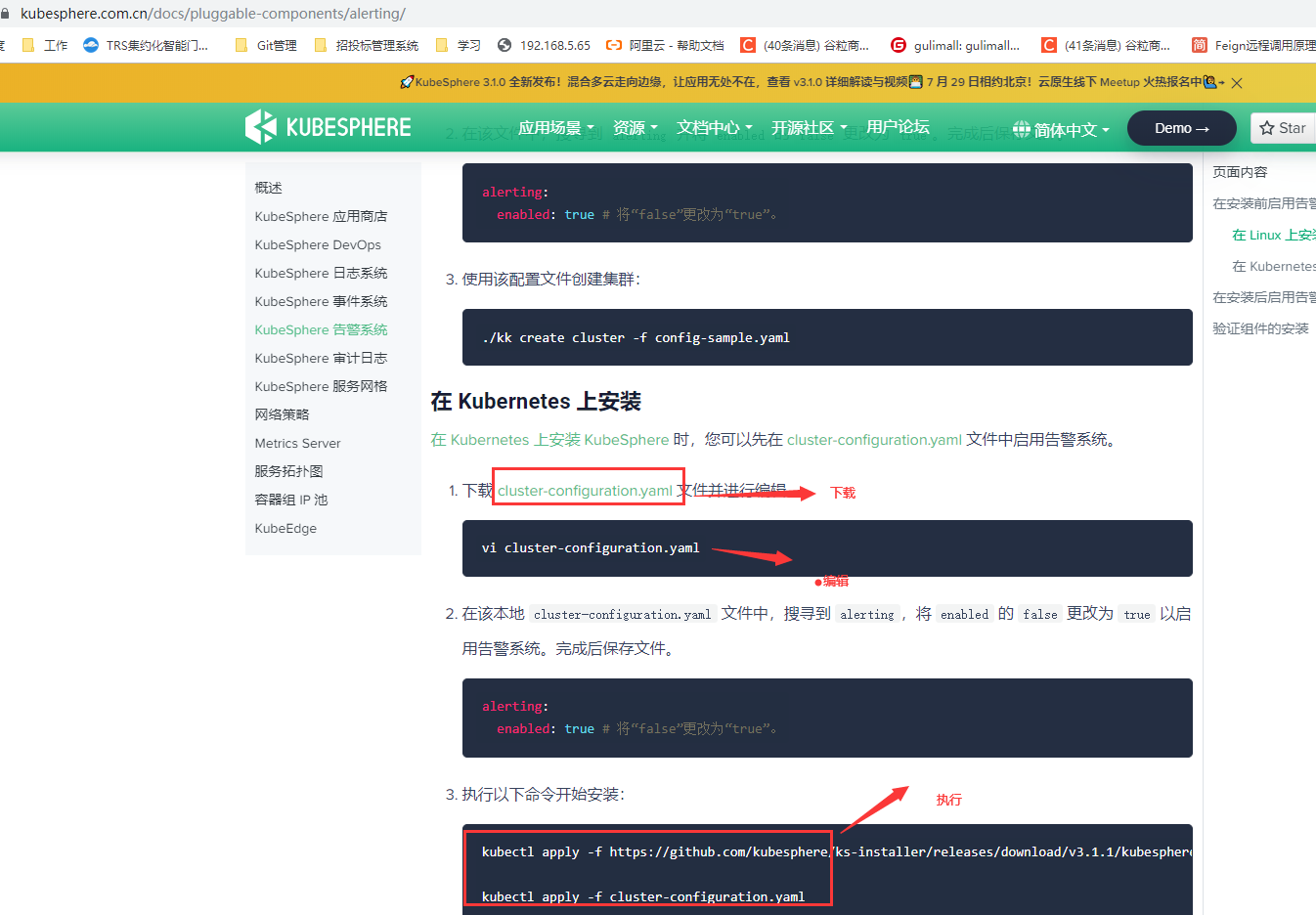Close the announcement banner
The height and width of the screenshot is (915, 1316).
(1237, 83)
